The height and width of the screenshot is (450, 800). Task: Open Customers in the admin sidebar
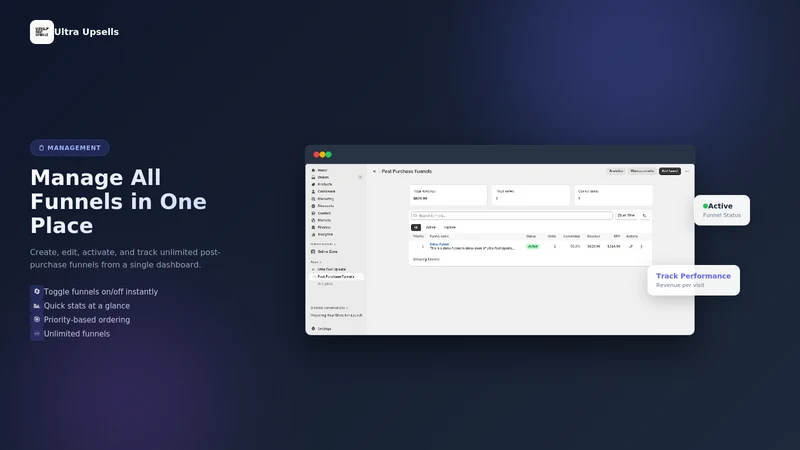click(x=323, y=192)
